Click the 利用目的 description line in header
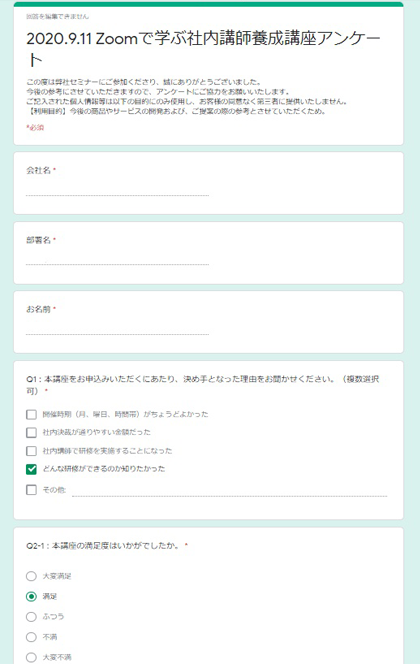The height and width of the screenshot is (666, 420). click(x=176, y=112)
